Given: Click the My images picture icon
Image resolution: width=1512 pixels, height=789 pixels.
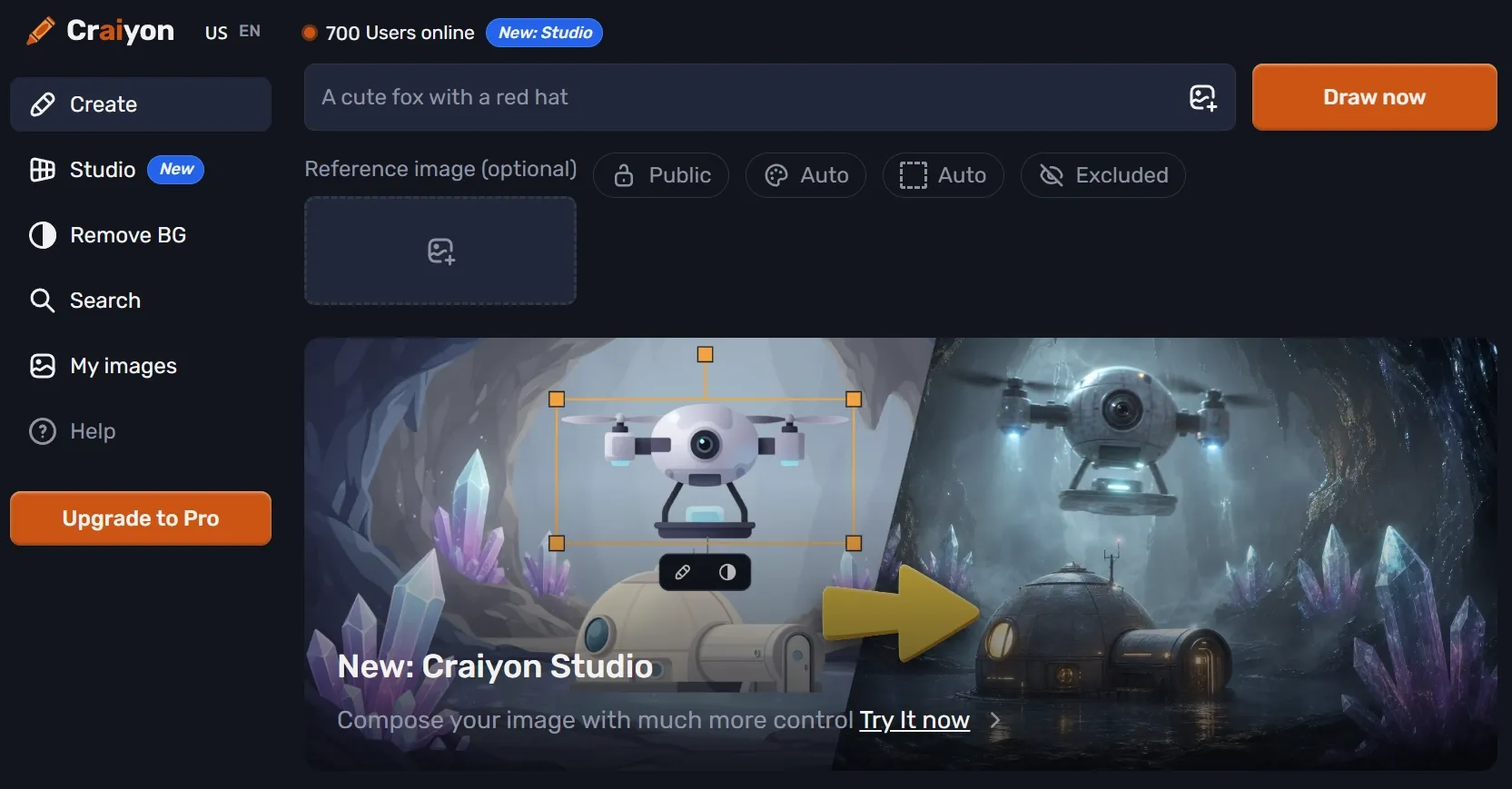Looking at the screenshot, I should (43, 366).
